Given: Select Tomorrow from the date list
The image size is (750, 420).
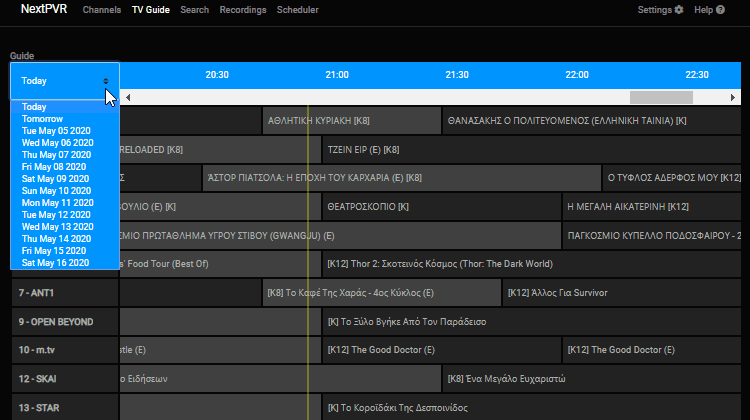Looking at the screenshot, I should 42,118.
